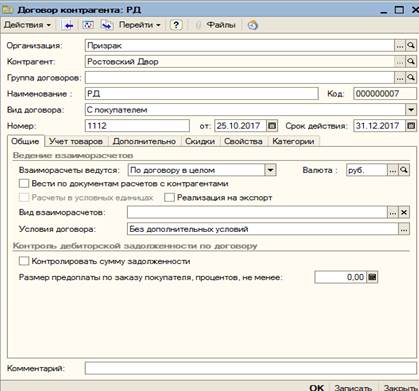Click the ellipsis button of the Валюта field

tap(393, 170)
